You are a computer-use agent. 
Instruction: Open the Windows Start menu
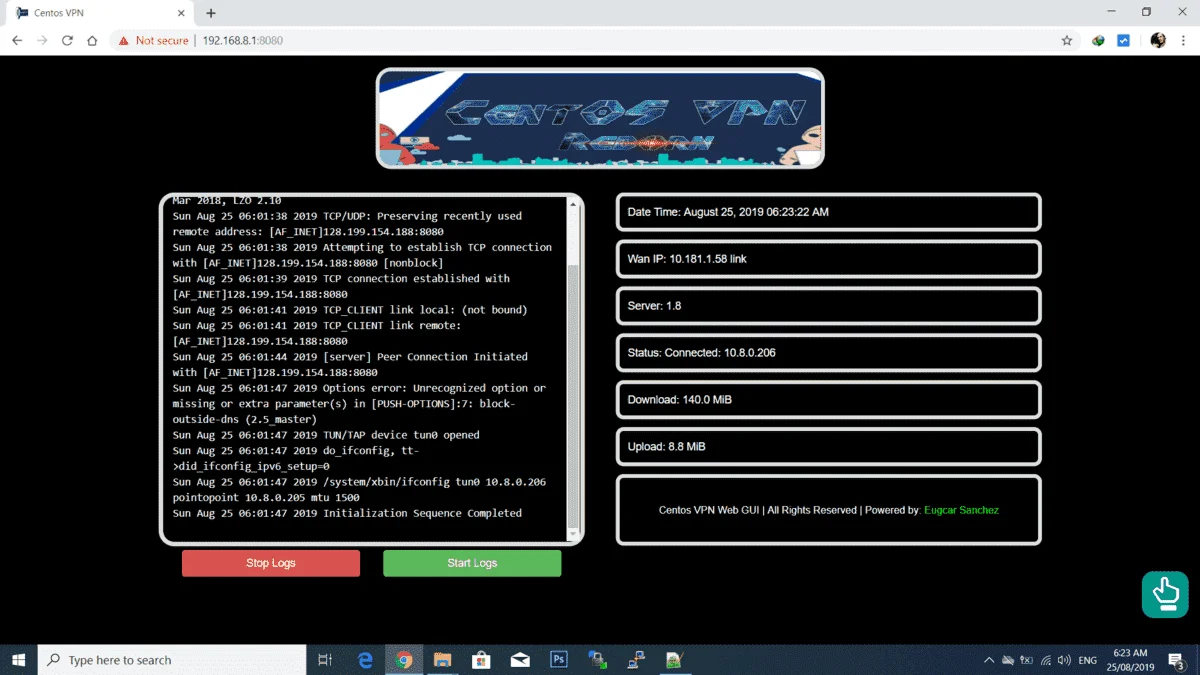coord(18,660)
